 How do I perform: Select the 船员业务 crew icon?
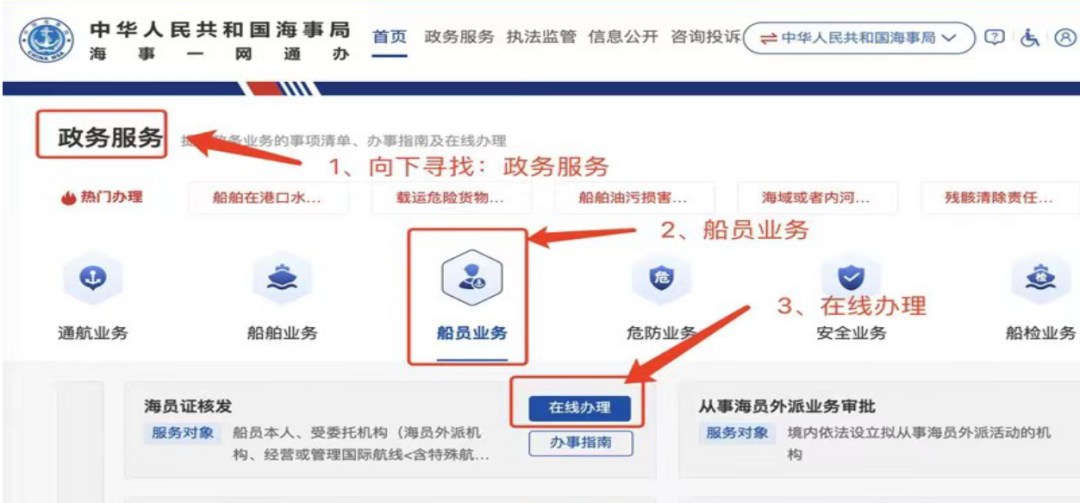pyautogui.click(x=472, y=276)
